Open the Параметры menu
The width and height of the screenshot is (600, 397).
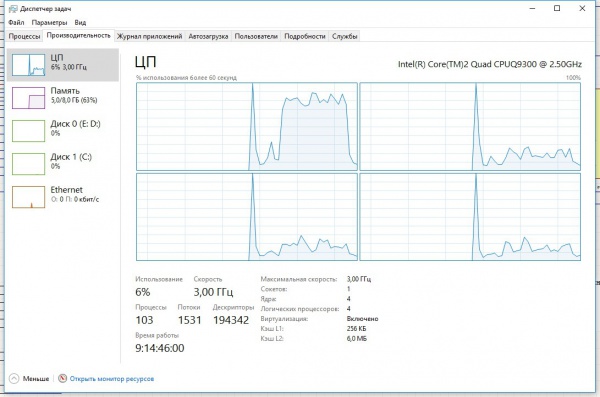[49, 23]
